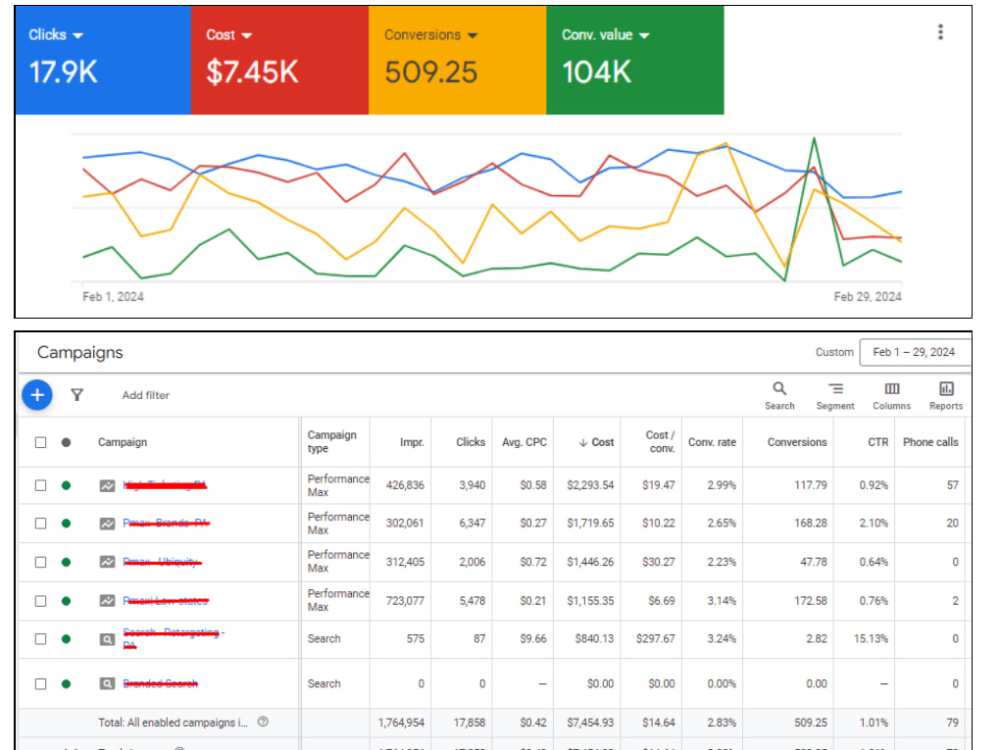The image size is (1000, 750).
Task: Check the Search campaign row costing $840.13
Action: [x=40, y=639]
